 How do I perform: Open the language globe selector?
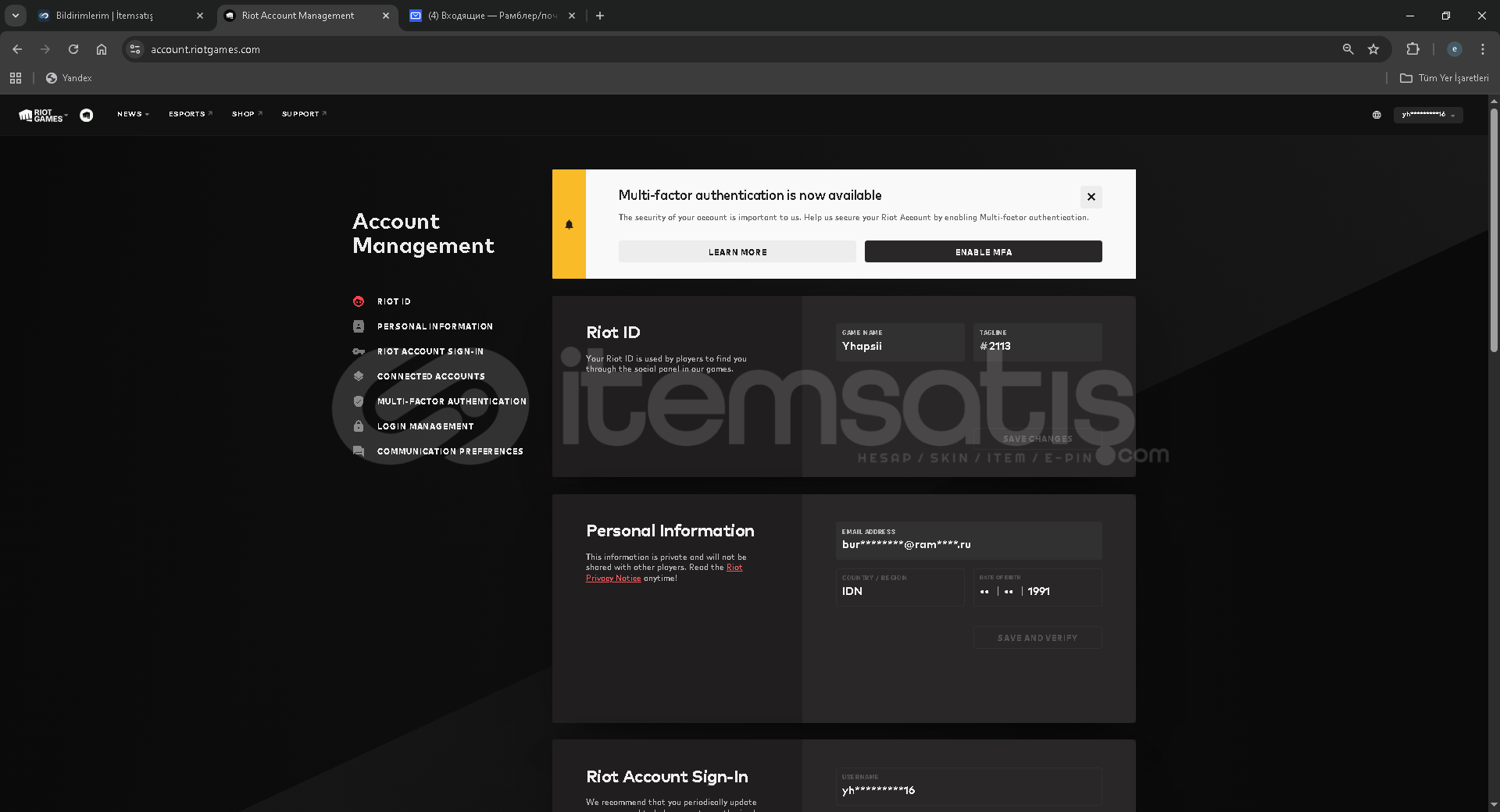pos(1377,115)
